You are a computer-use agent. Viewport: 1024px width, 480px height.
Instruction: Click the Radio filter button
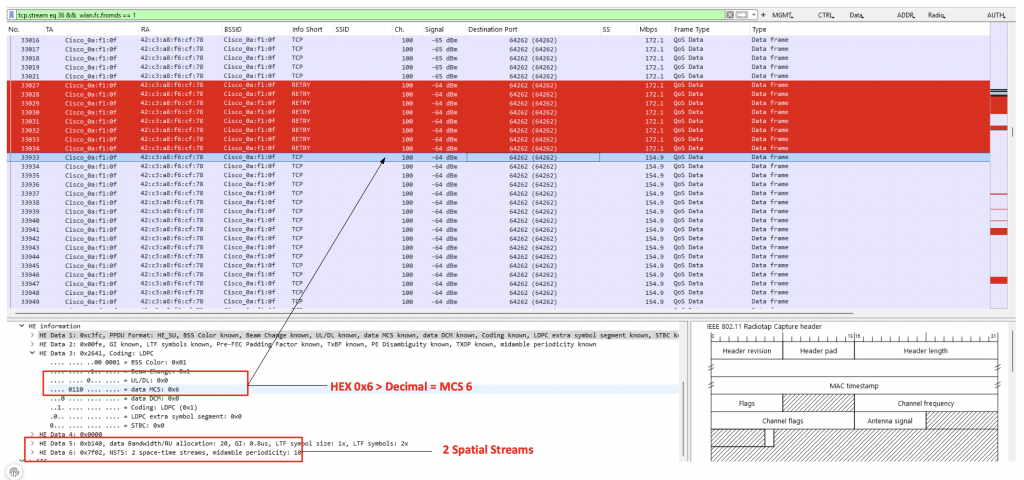pos(937,15)
